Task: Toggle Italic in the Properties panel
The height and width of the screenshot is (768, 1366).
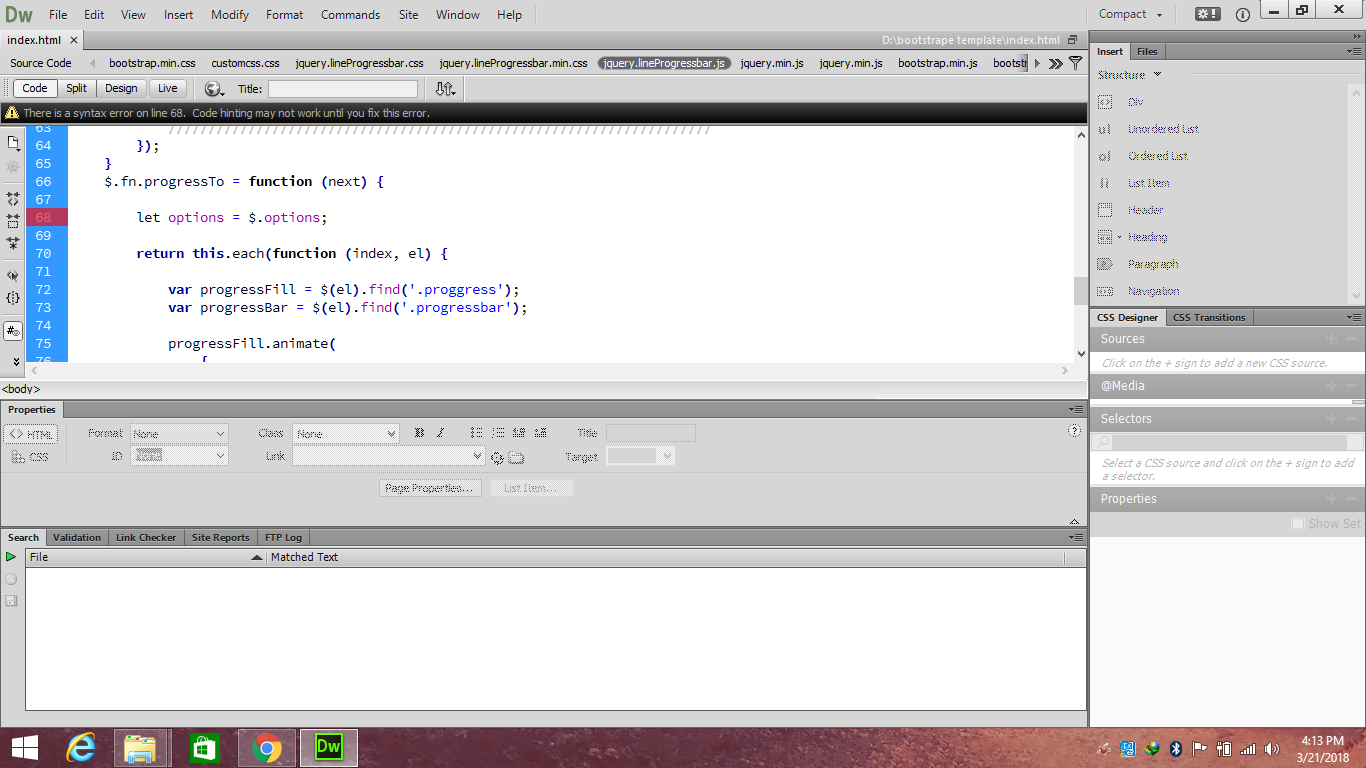Action: 439,433
